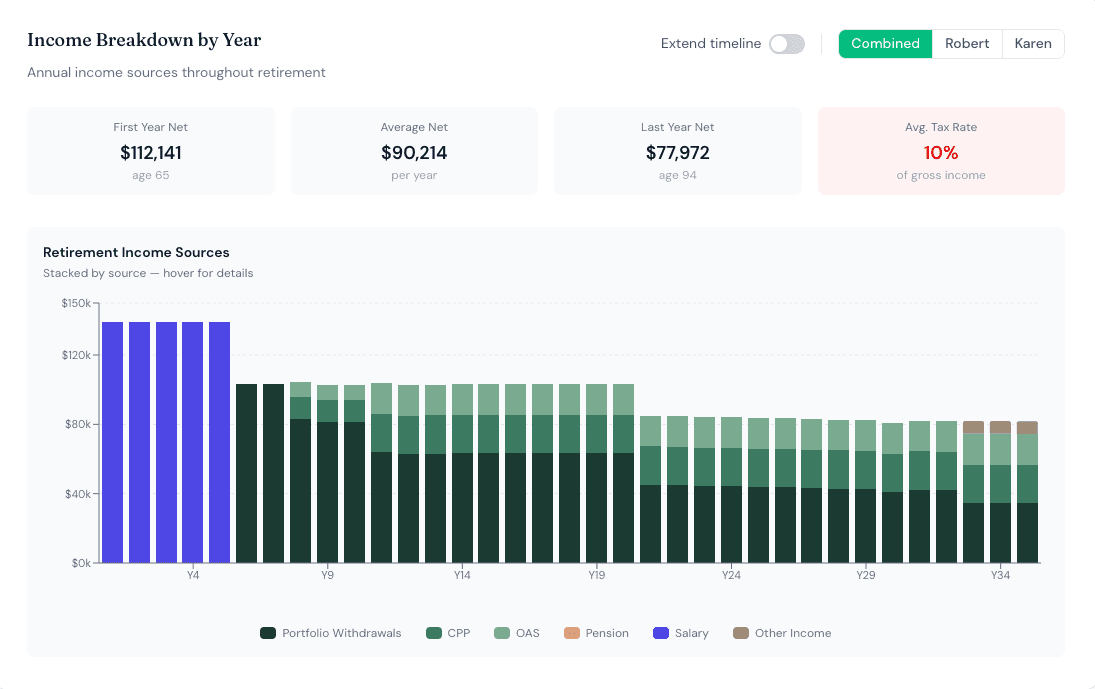Click the Y4 salary bar

coord(193,443)
